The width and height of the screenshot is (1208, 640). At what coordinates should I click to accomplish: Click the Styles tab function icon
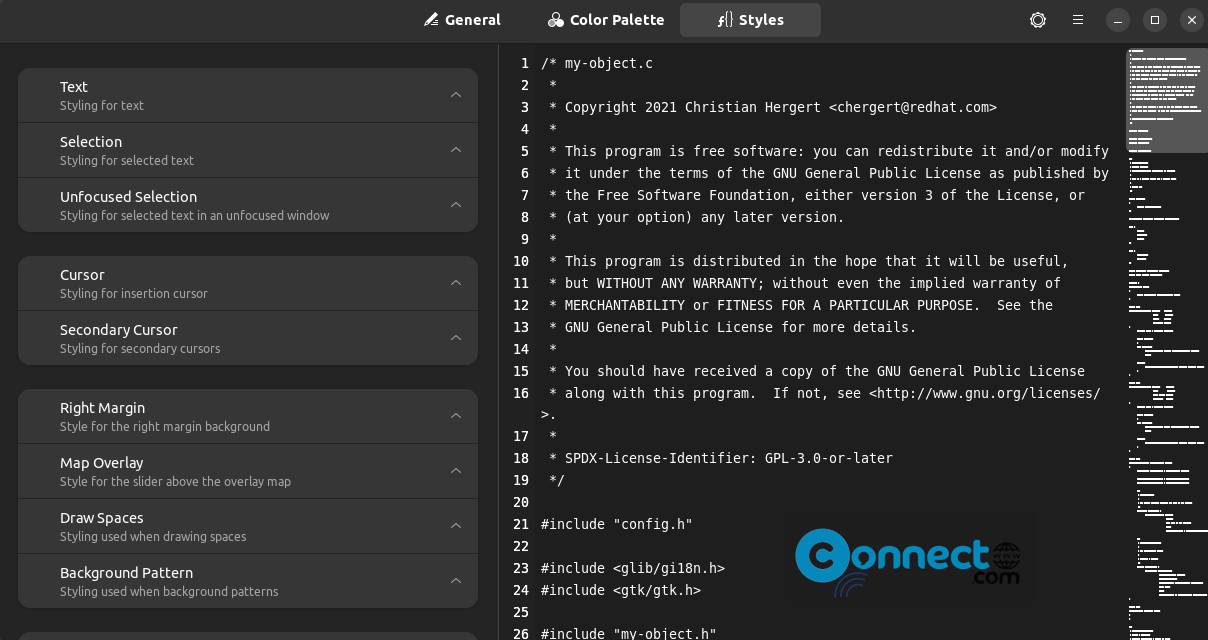(725, 20)
